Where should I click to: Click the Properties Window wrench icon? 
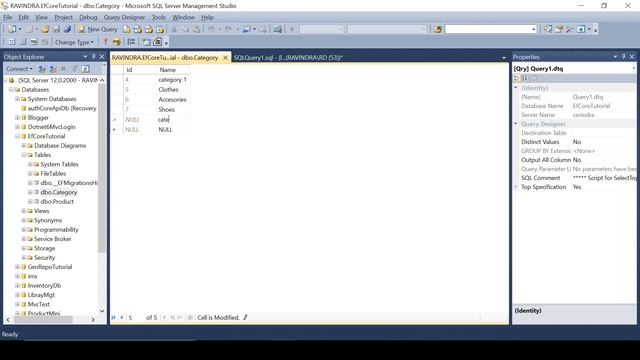570,29
